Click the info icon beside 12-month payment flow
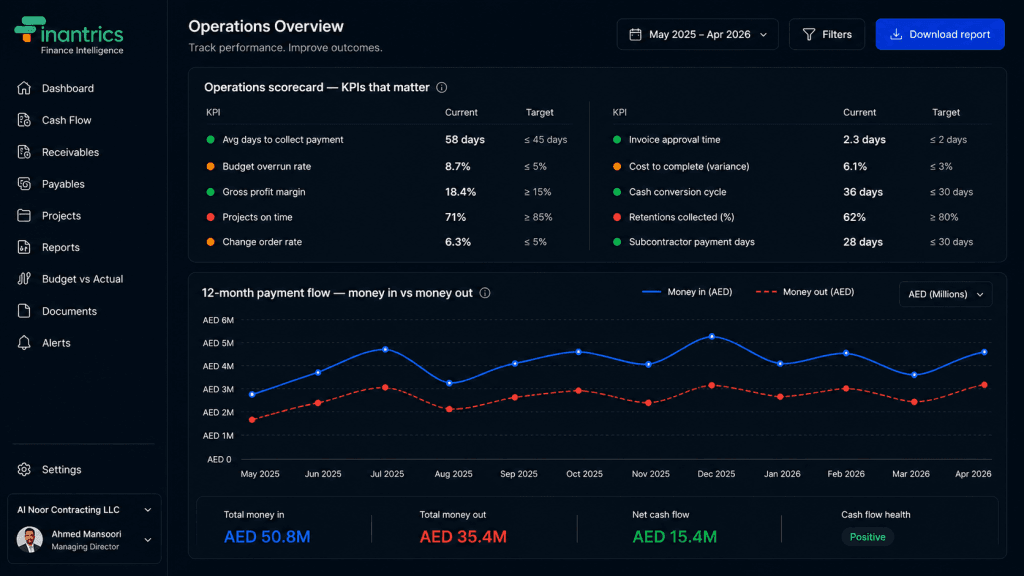 [x=485, y=293]
